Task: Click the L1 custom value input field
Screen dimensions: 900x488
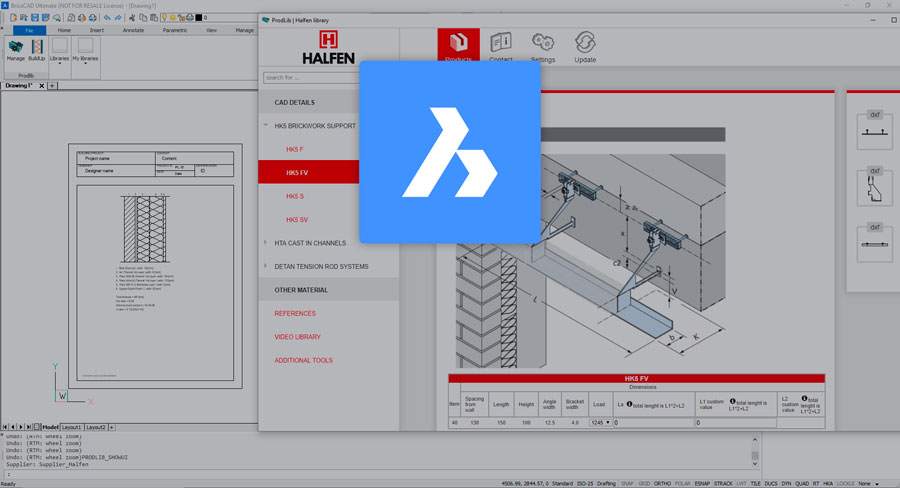Action: (x=736, y=423)
